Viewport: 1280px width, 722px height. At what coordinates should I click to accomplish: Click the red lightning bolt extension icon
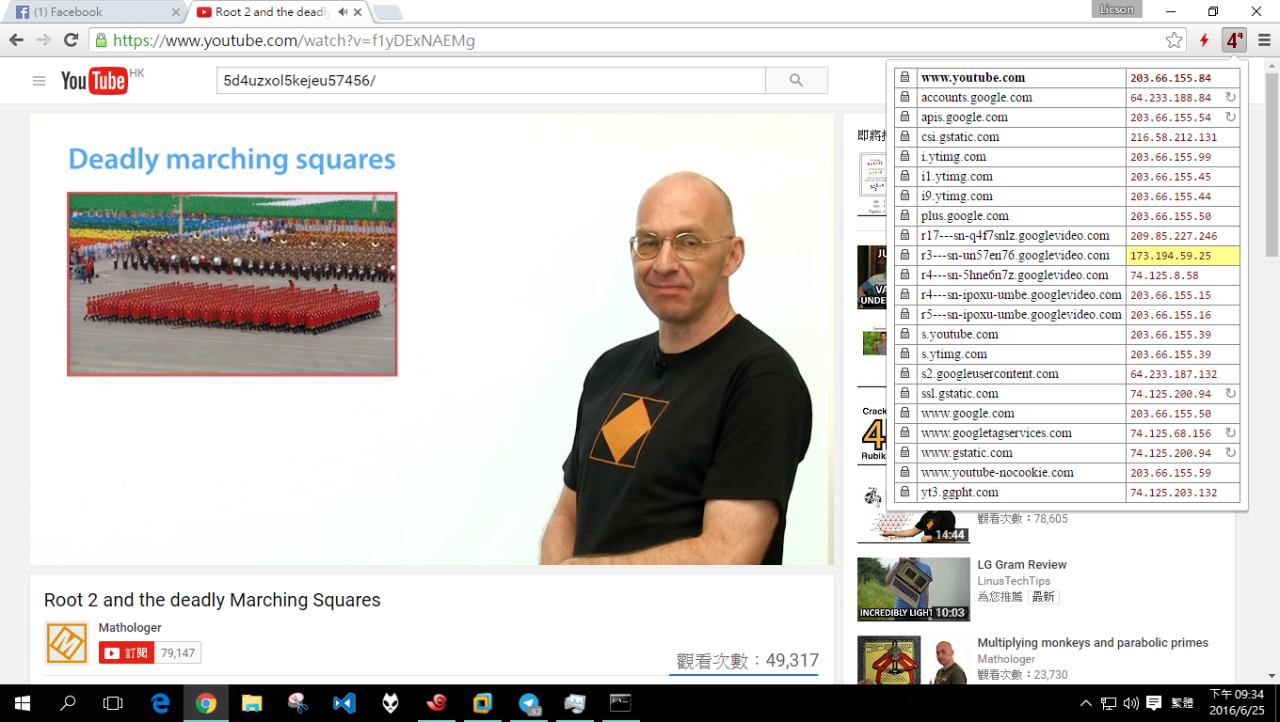pos(1204,40)
